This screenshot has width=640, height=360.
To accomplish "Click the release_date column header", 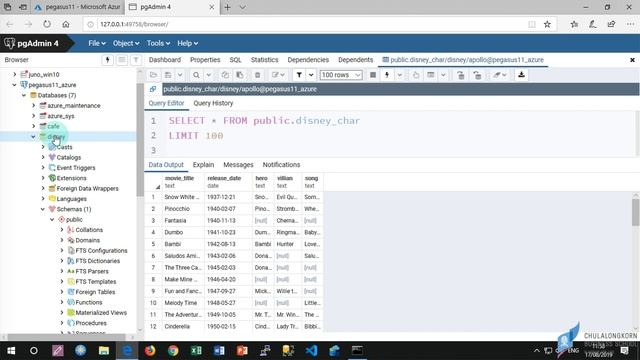I will click(x=228, y=182).
